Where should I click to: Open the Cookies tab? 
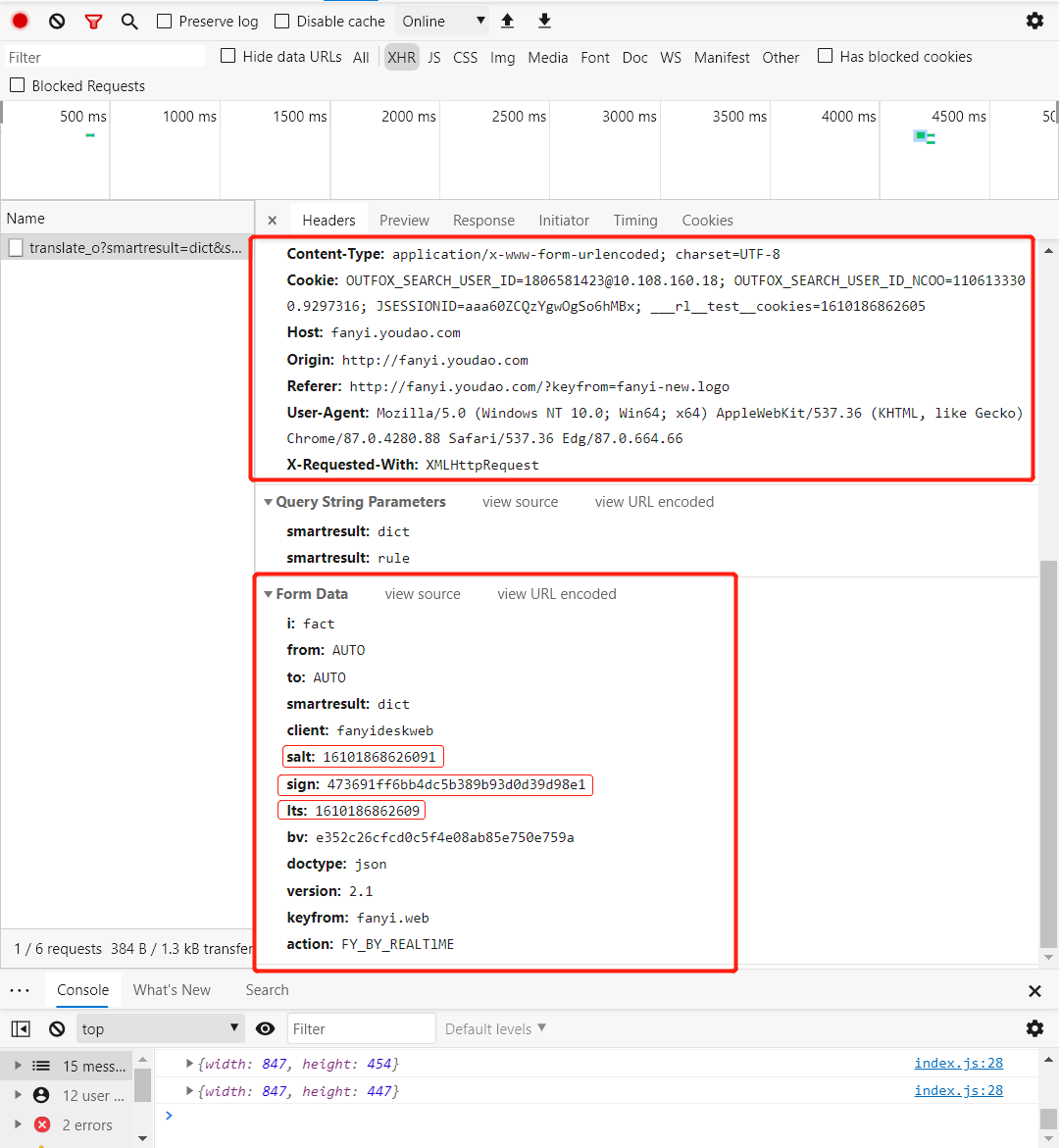[707, 221]
